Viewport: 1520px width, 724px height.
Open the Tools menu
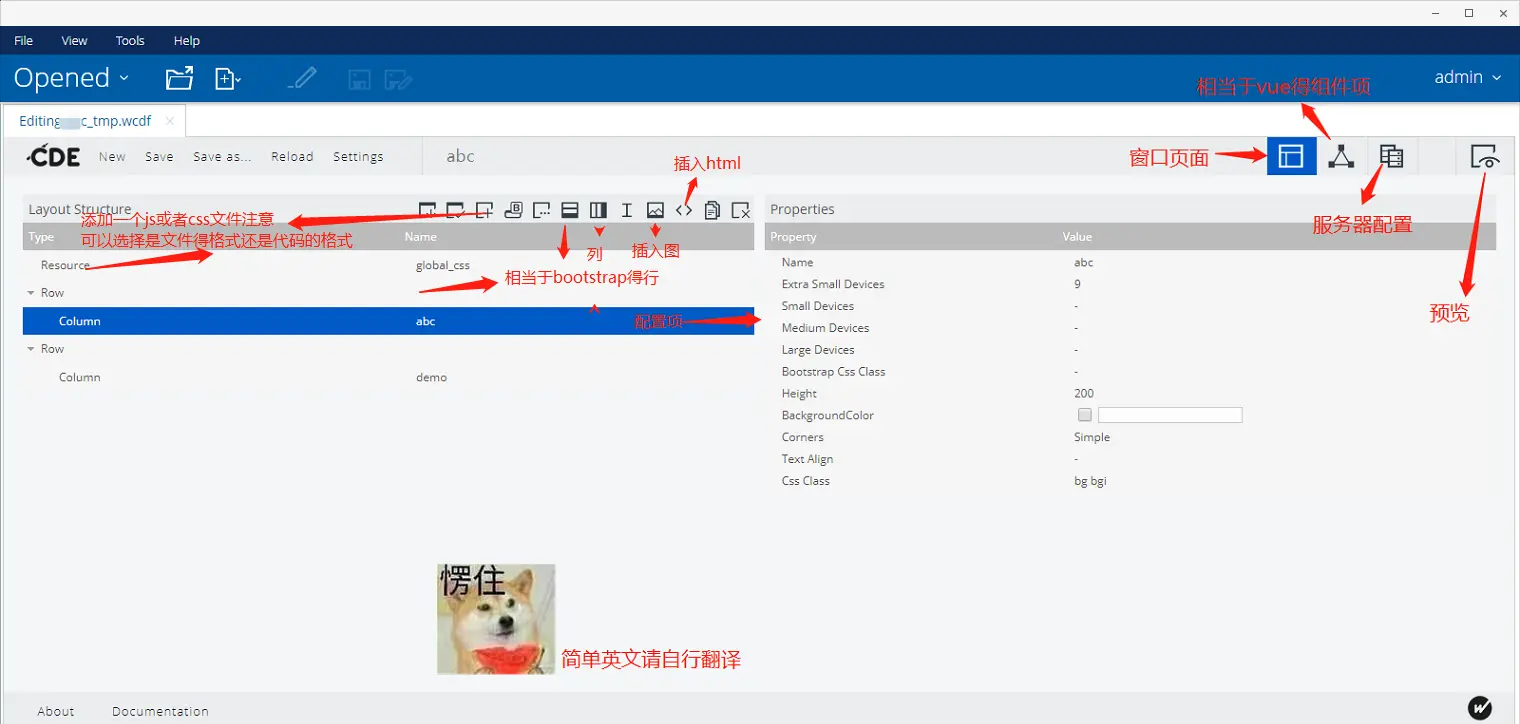[x=130, y=41]
